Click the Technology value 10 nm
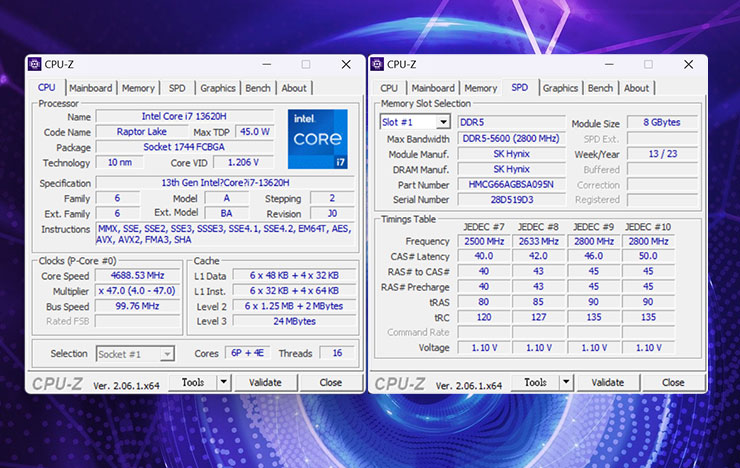Image resolution: width=740 pixels, height=468 pixels. 119,162
